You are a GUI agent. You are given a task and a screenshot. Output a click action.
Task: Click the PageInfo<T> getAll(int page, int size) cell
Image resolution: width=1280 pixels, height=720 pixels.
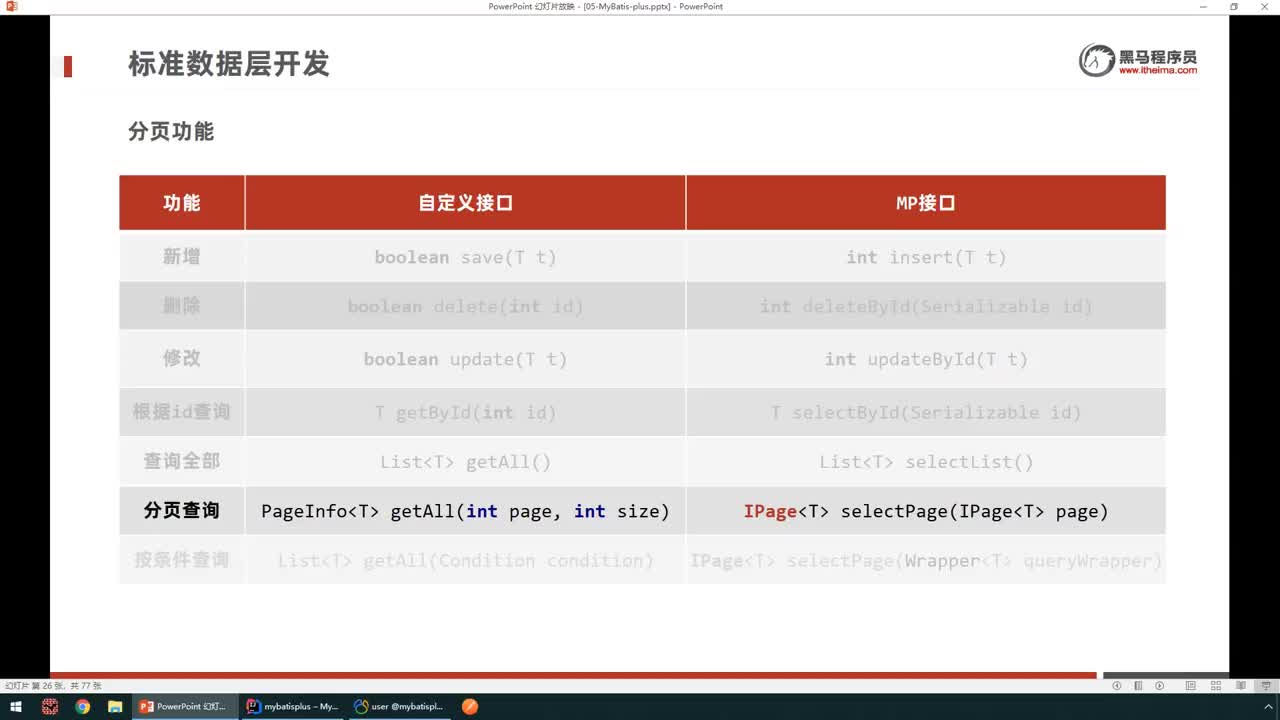[x=466, y=511]
